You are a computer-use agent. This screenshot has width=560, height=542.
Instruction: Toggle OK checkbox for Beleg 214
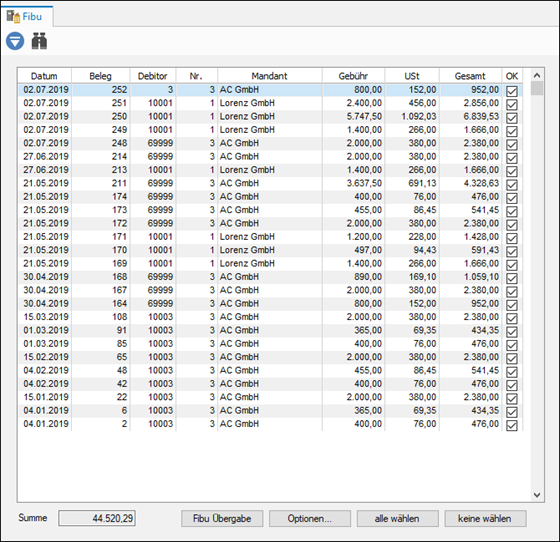tap(512, 158)
